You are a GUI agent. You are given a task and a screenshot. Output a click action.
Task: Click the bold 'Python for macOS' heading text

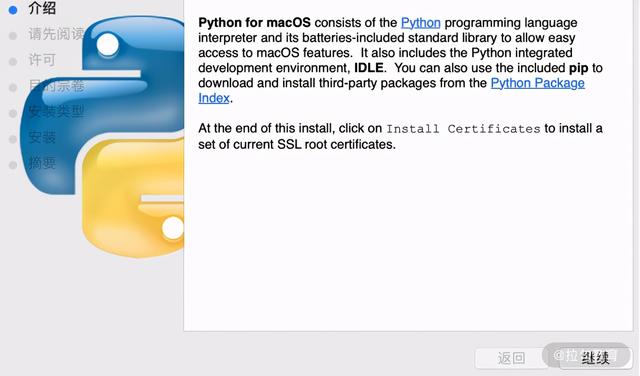254,23
